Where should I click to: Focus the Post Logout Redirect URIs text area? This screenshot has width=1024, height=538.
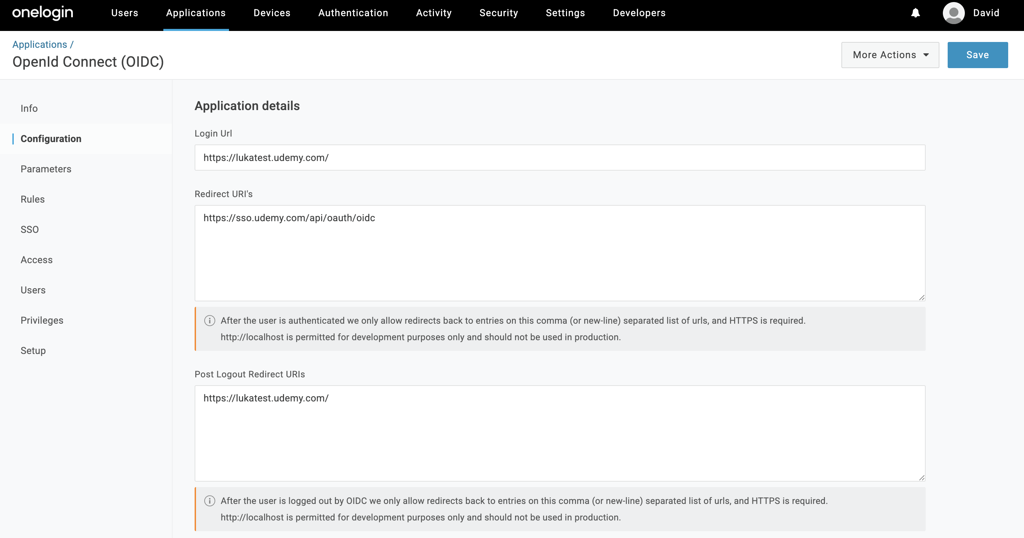coord(560,434)
